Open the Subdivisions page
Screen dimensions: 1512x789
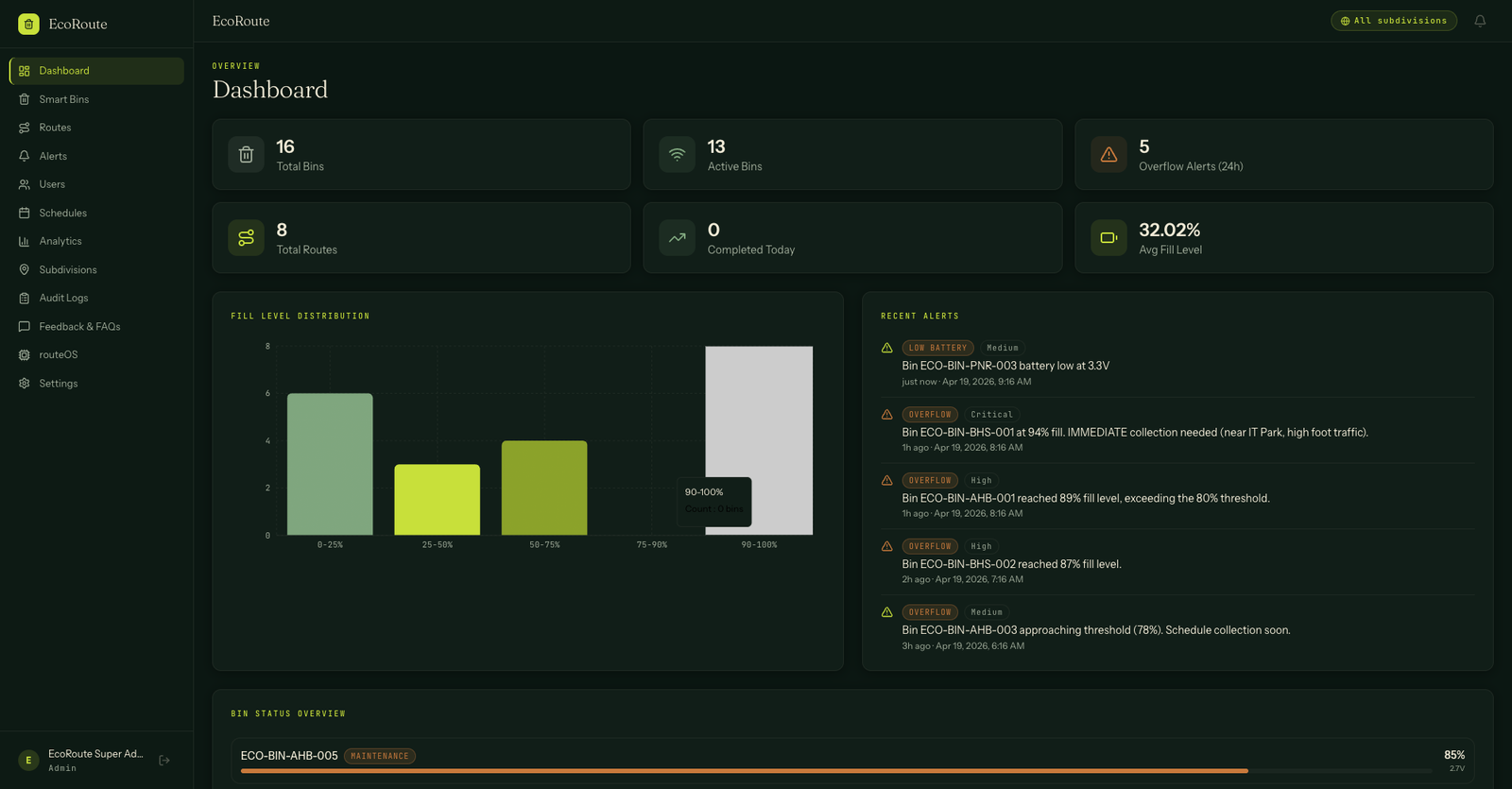click(96, 269)
